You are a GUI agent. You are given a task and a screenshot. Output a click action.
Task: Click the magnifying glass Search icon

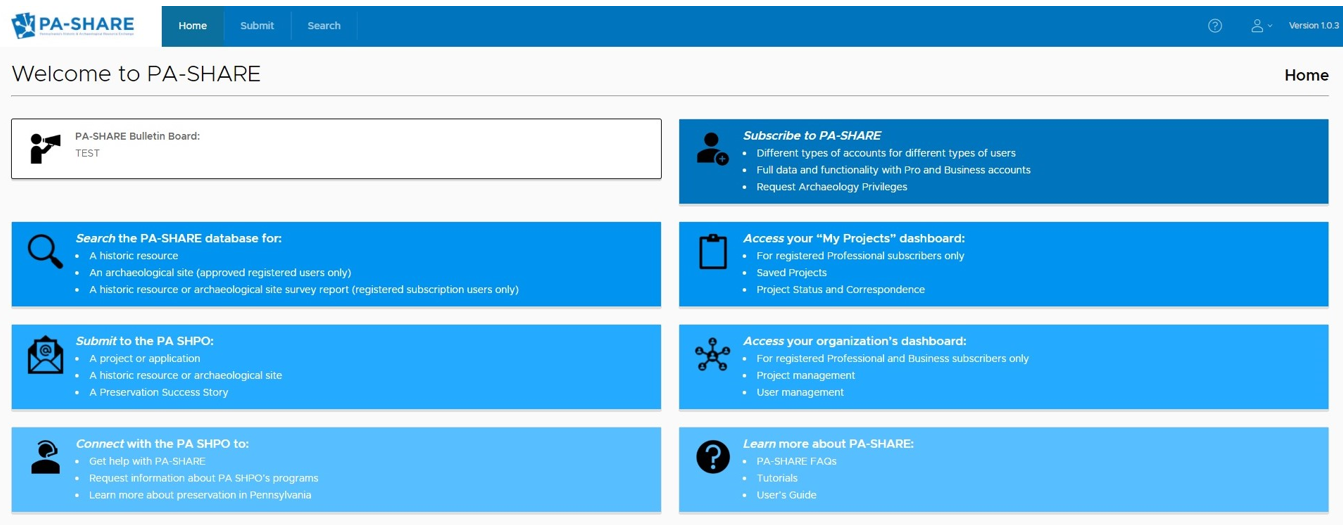45,252
